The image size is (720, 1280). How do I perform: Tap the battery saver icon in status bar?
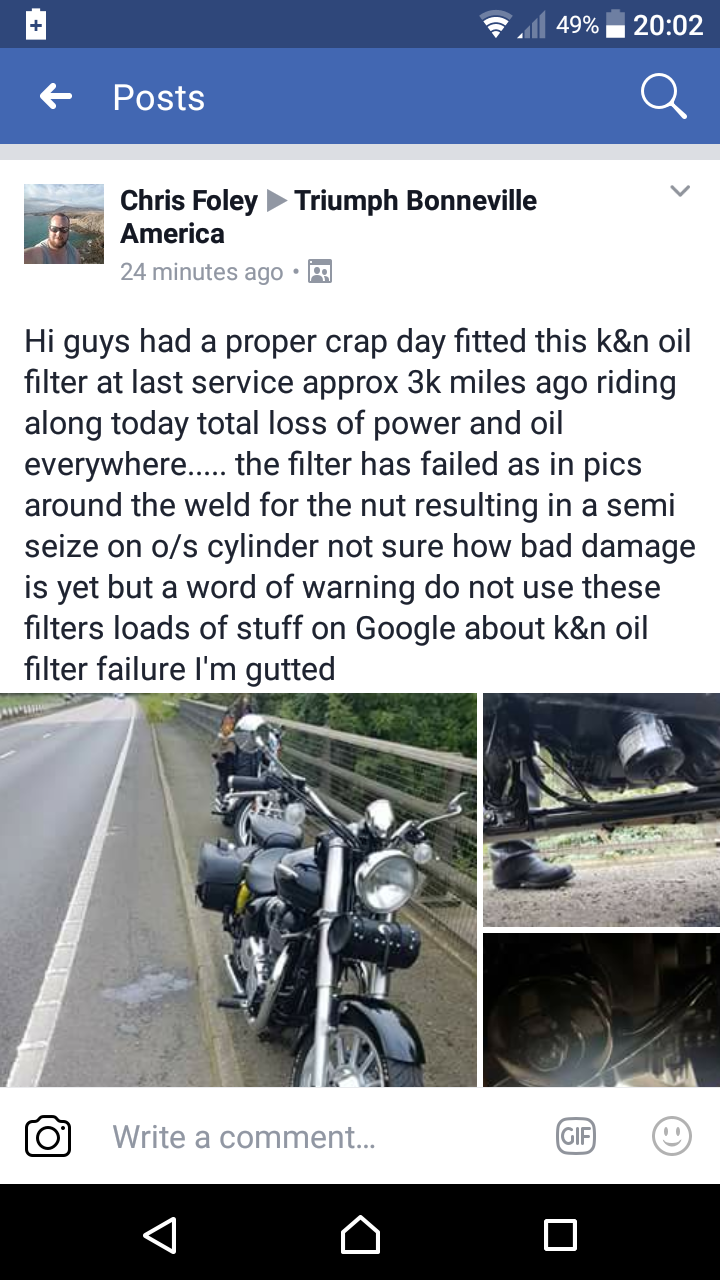click(x=35, y=23)
